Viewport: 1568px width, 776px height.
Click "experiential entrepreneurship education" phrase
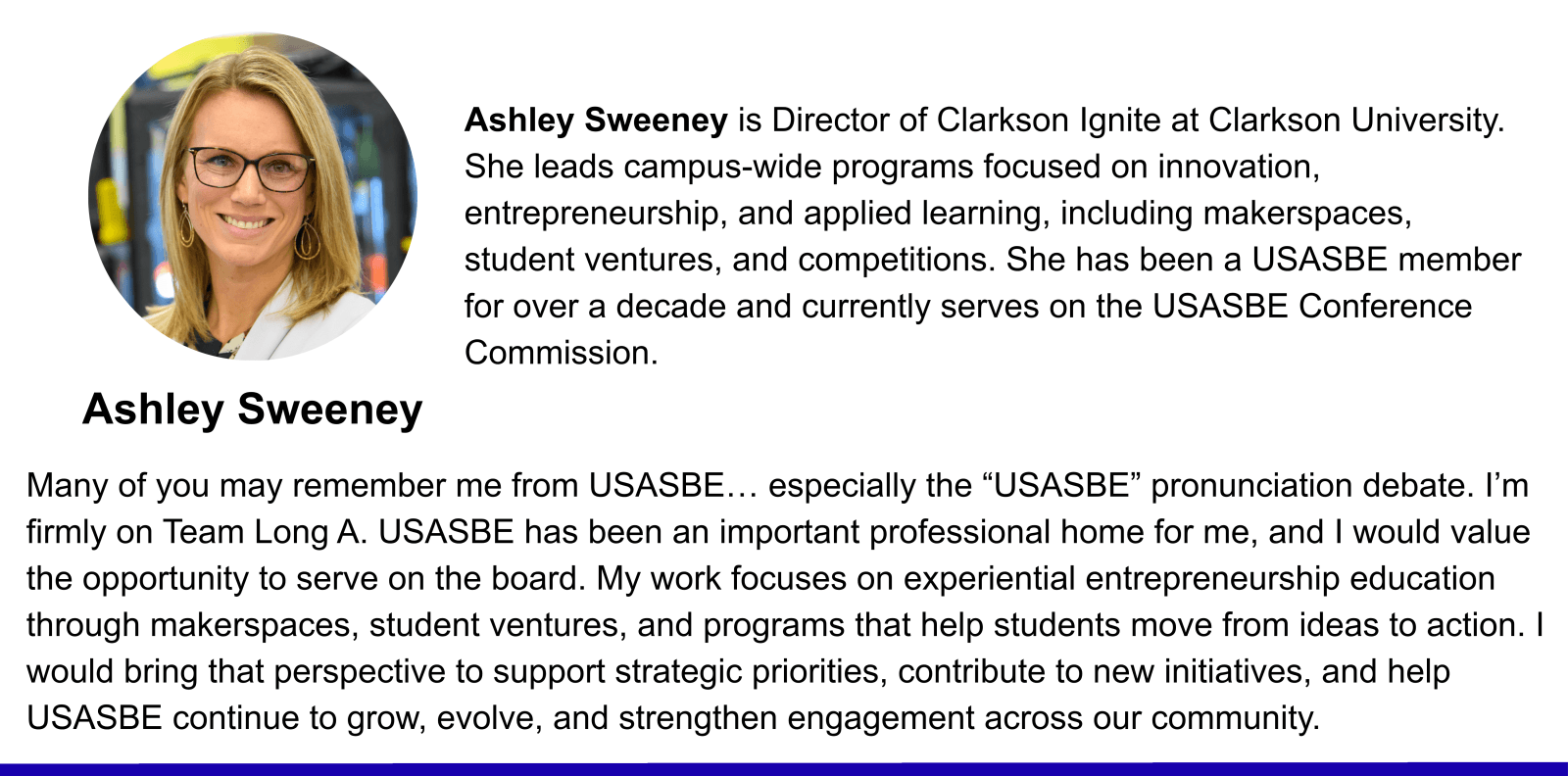(x=1200, y=578)
